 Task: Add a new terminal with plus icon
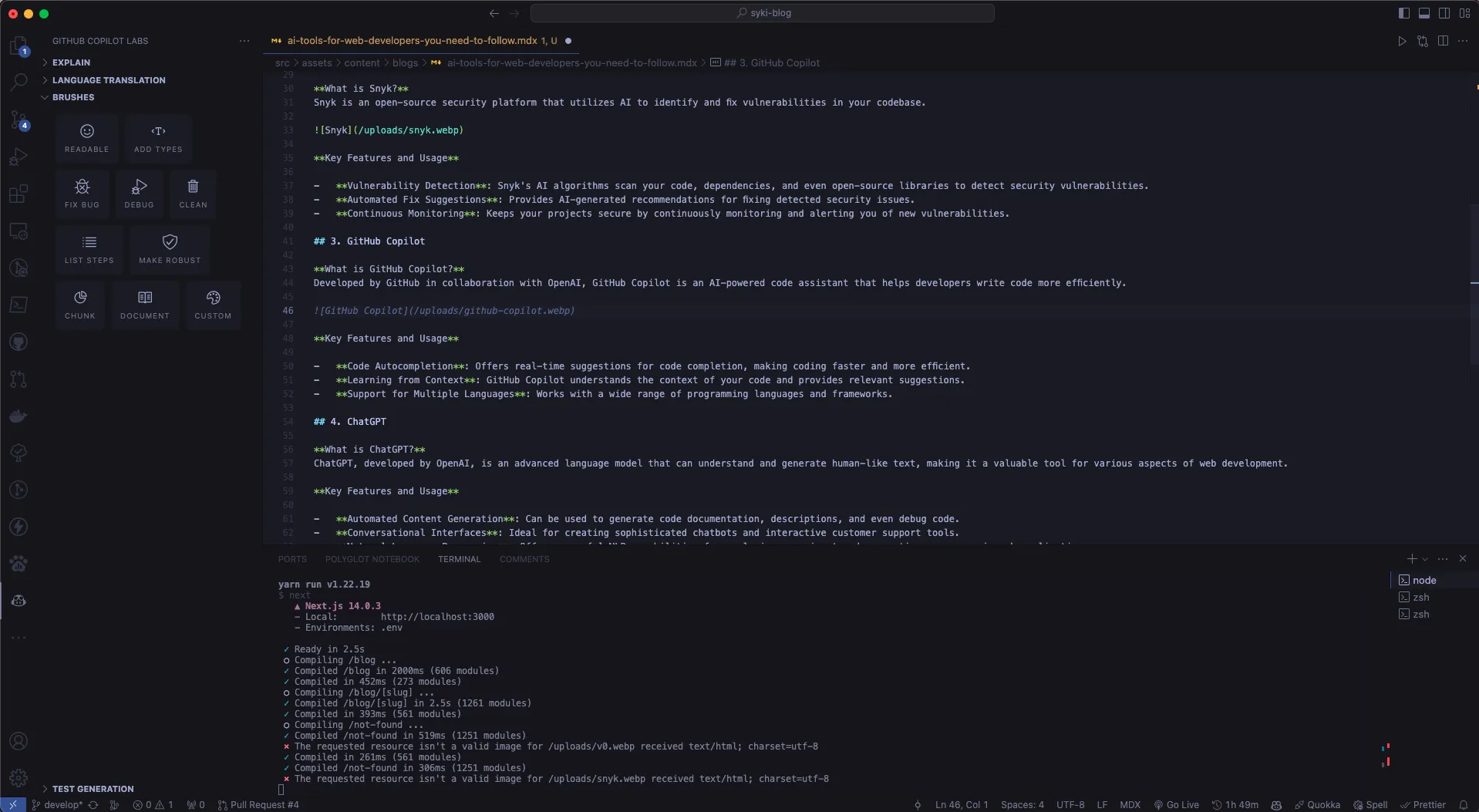coord(1411,559)
